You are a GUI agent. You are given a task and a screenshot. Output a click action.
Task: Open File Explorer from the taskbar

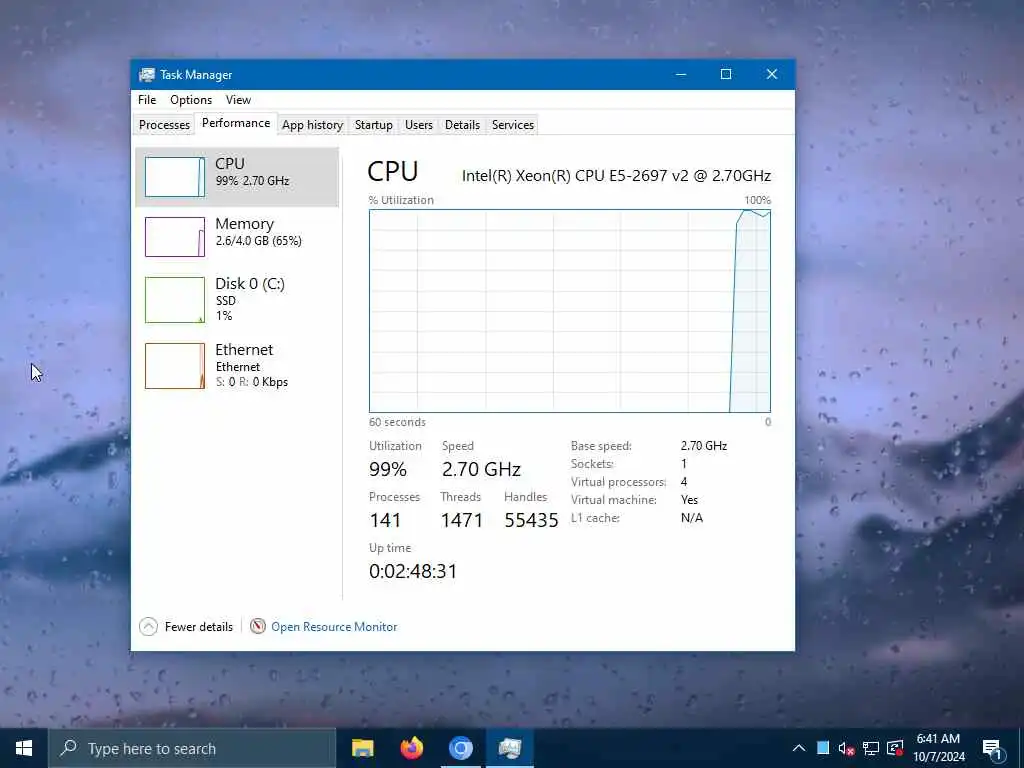point(362,748)
